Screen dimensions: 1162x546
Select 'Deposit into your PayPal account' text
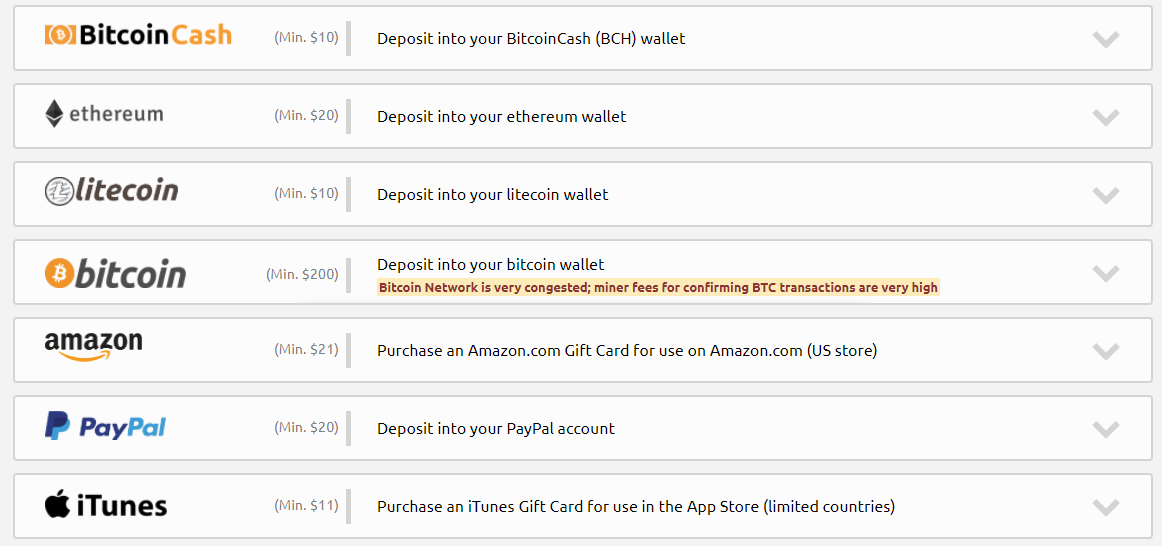point(495,429)
